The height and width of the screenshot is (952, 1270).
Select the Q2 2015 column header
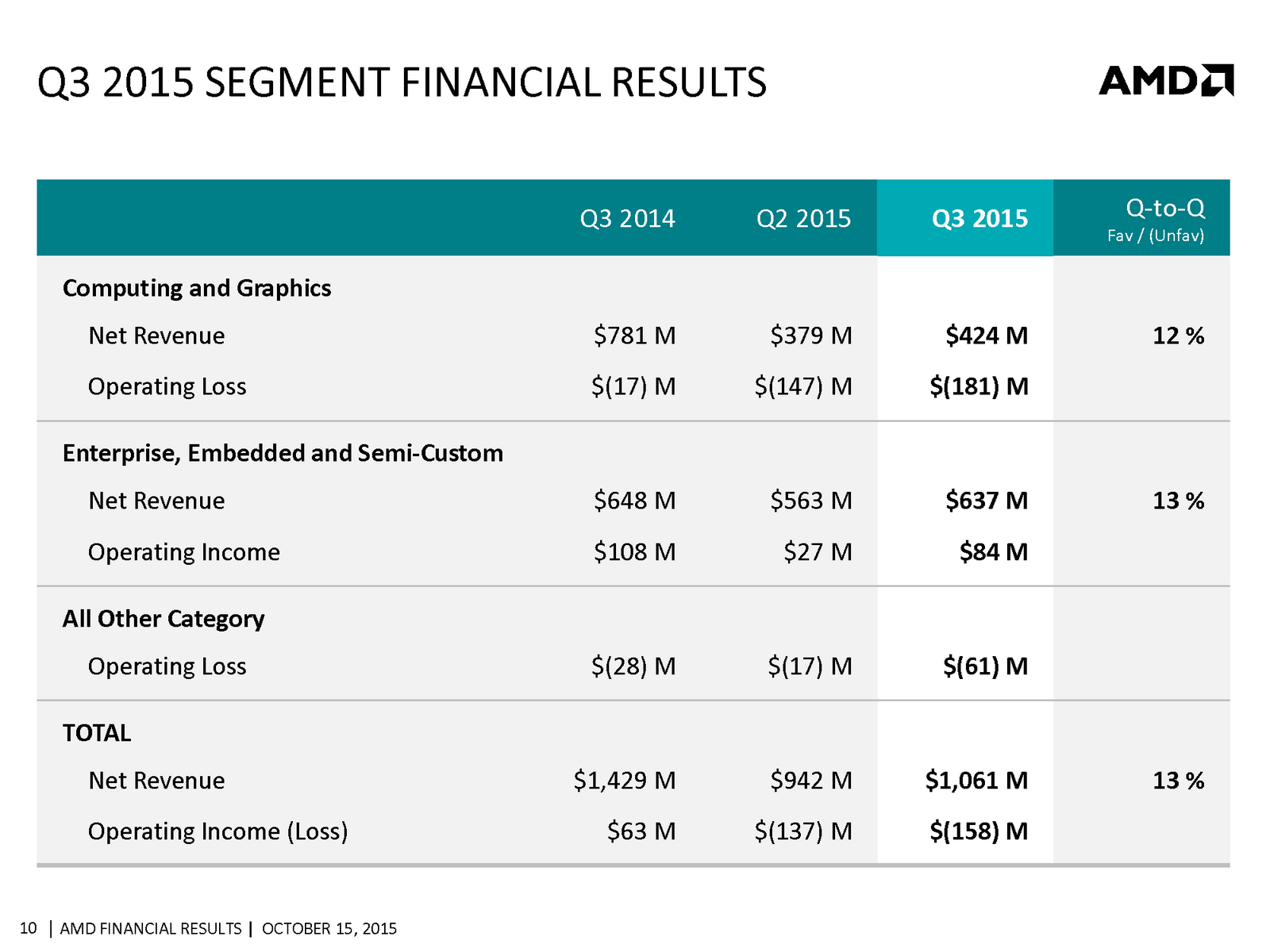click(803, 218)
